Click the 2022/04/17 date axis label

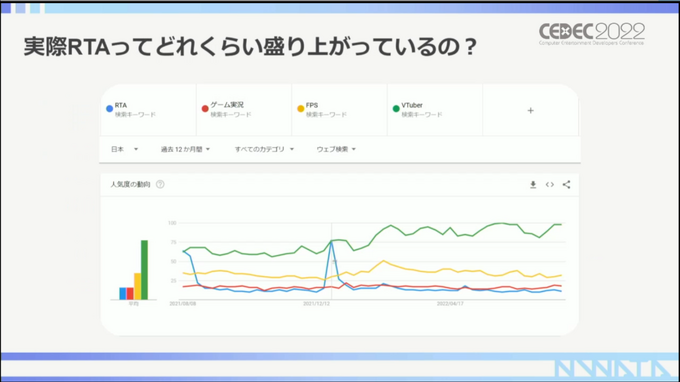pyautogui.click(x=450, y=304)
